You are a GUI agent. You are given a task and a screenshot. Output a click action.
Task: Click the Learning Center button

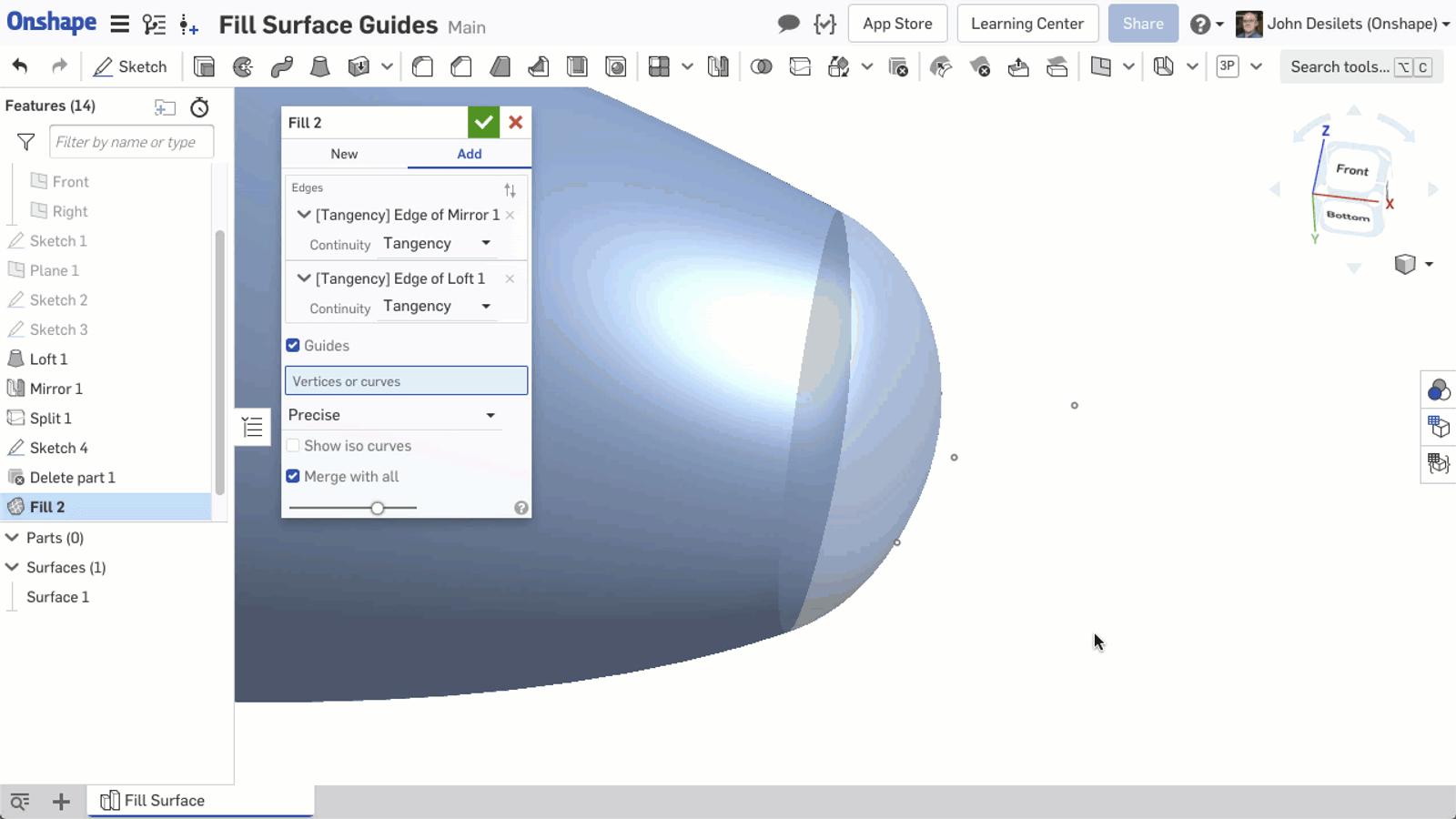1026,24
